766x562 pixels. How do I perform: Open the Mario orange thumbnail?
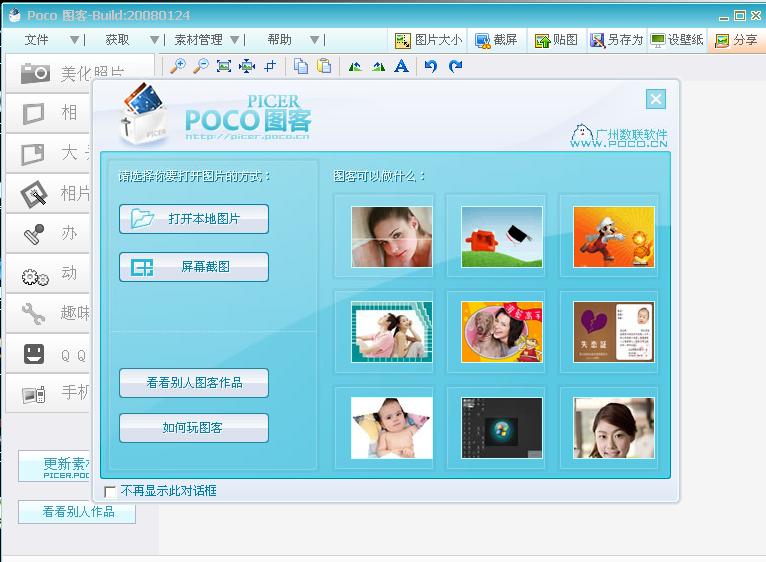click(x=614, y=237)
